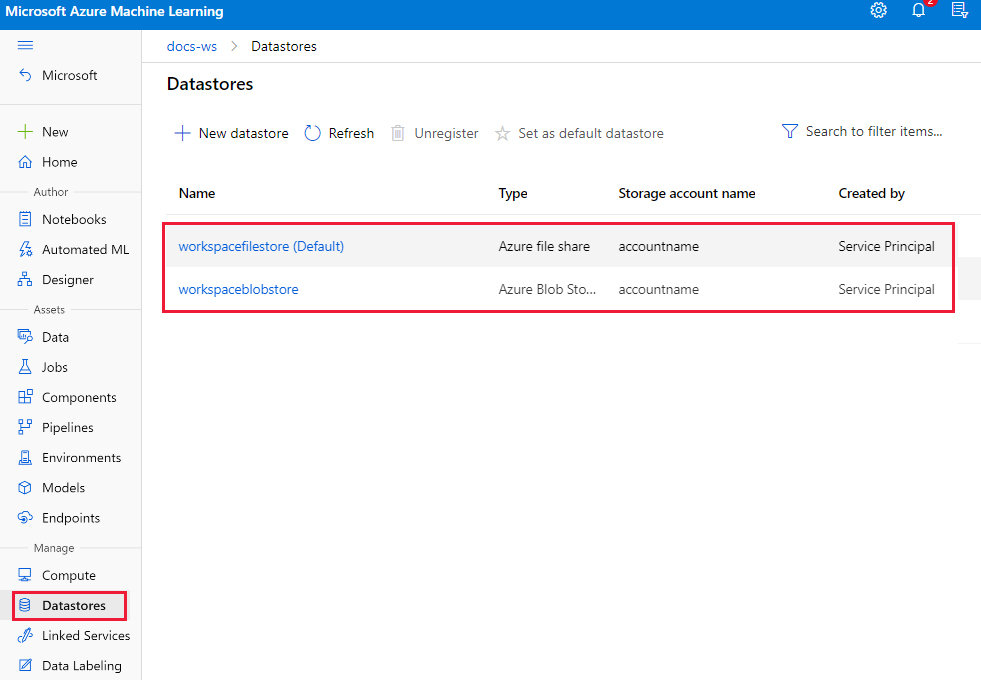Screen dimensions: 981x680
Task: Click the Data icon in sidebar
Action: 25,337
